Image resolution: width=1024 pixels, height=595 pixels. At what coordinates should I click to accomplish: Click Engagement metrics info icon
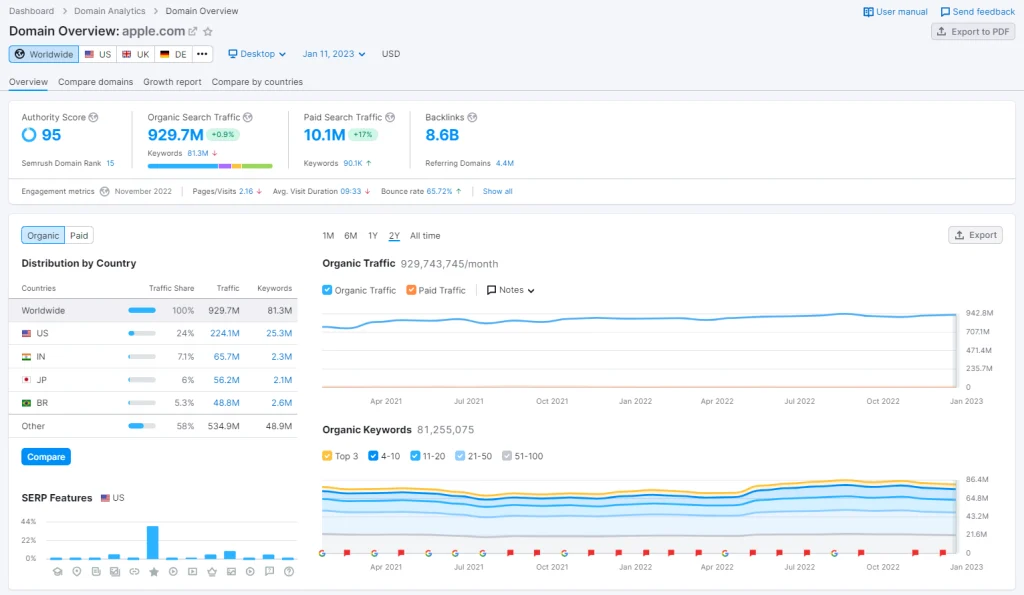[104, 191]
